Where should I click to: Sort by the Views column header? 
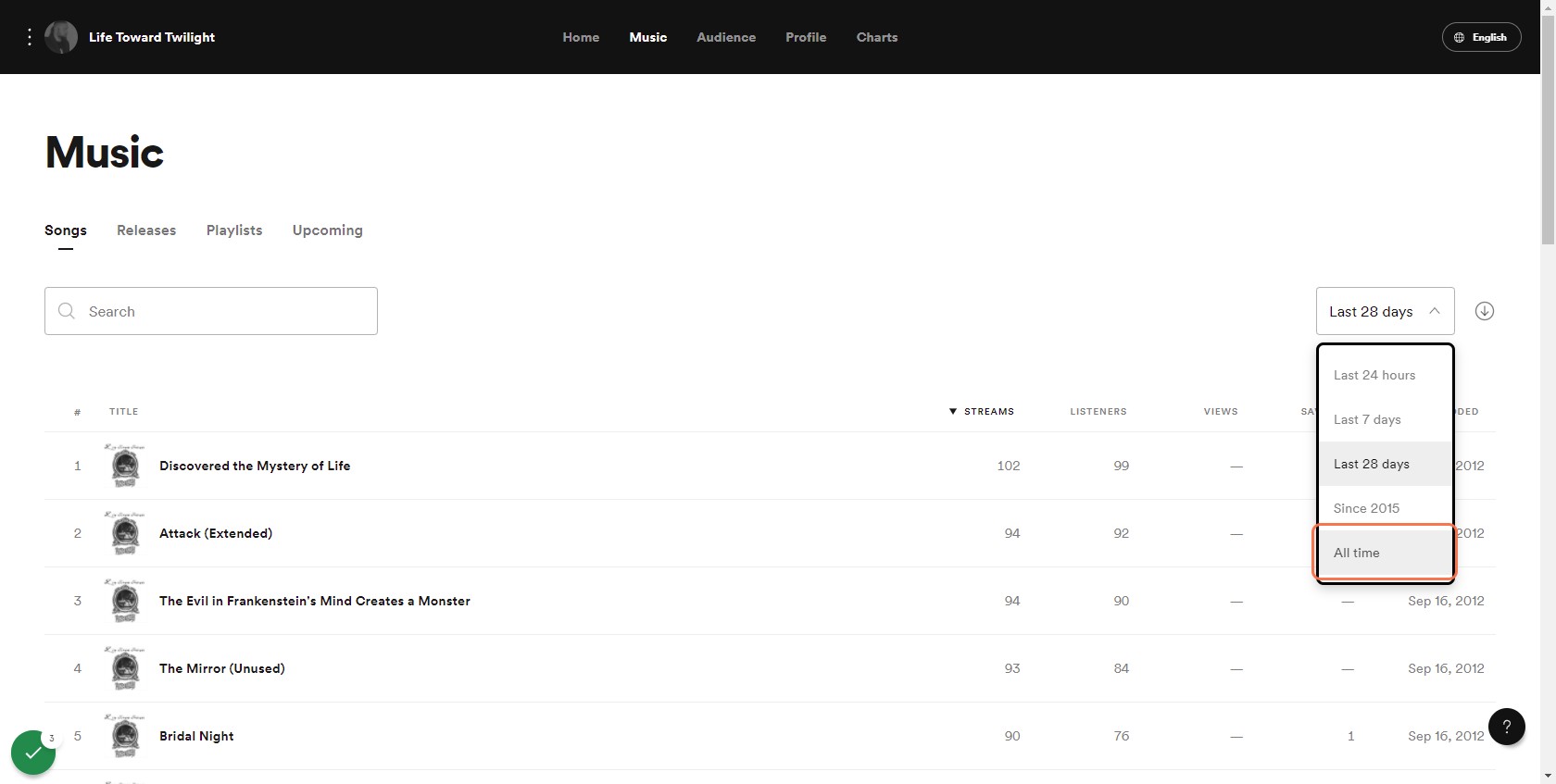pyautogui.click(x=1221, y=411)
